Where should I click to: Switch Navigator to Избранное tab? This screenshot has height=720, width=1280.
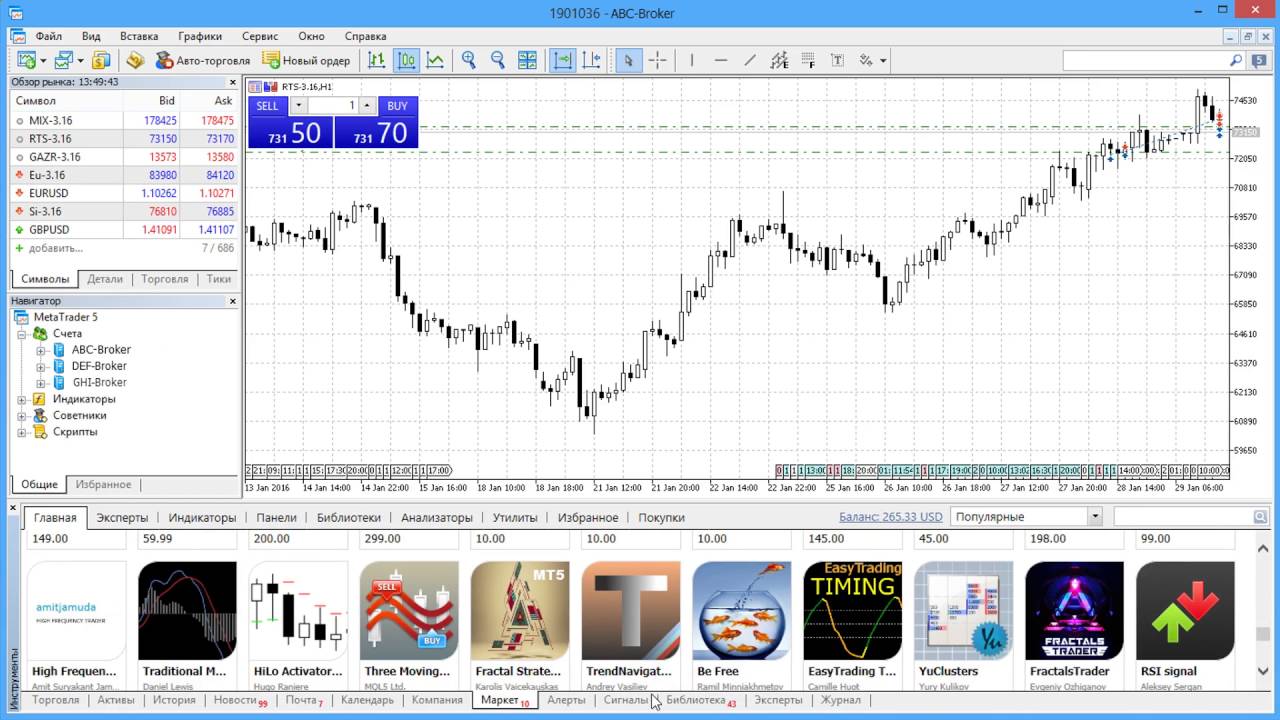point(103,484)
